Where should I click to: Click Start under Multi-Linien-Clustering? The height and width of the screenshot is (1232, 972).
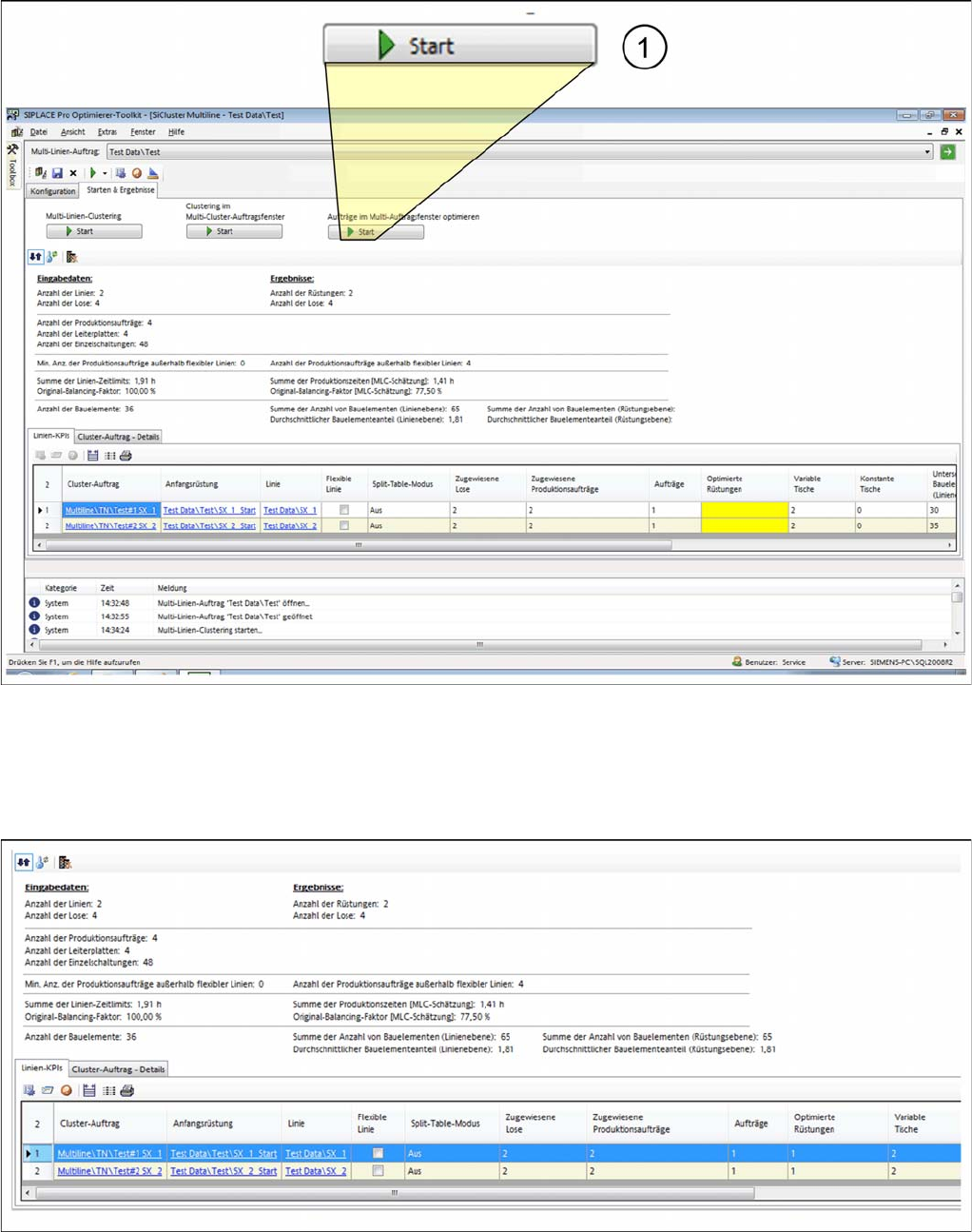(94, 231)
